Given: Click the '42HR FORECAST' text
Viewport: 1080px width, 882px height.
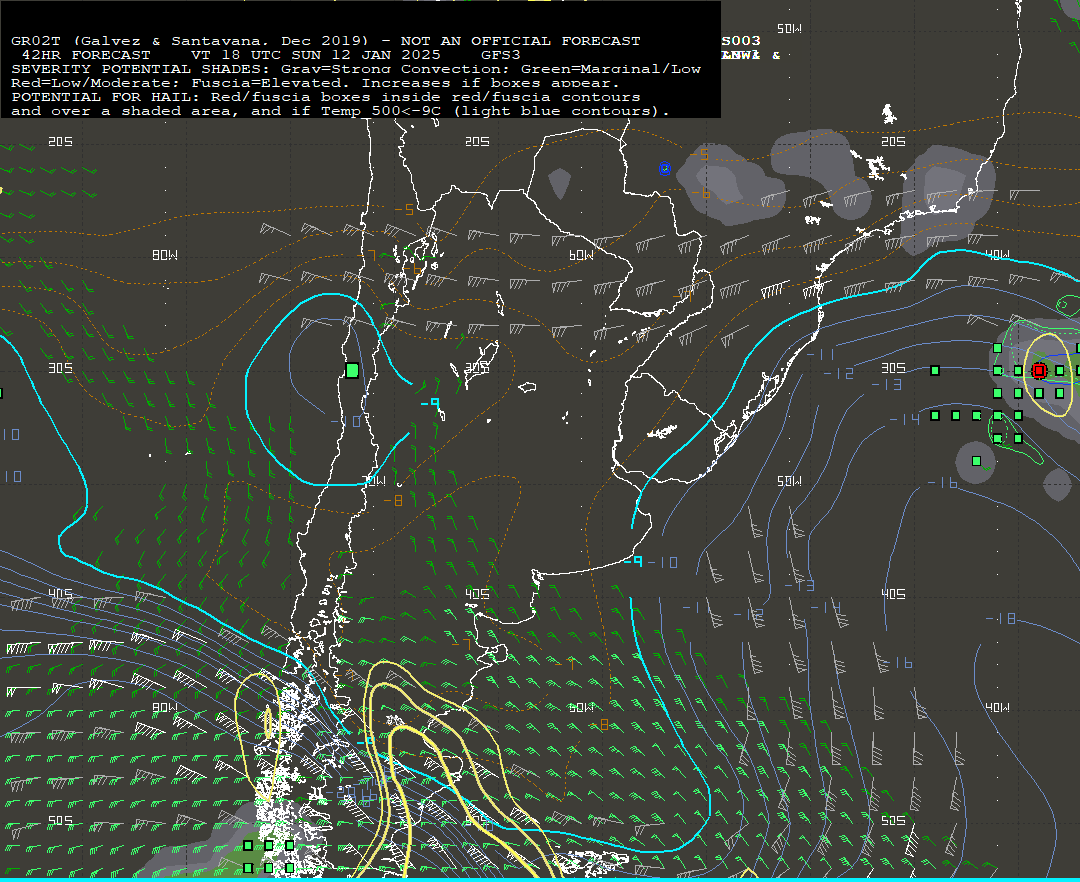Looking at the screenshot, I should 86,55.
